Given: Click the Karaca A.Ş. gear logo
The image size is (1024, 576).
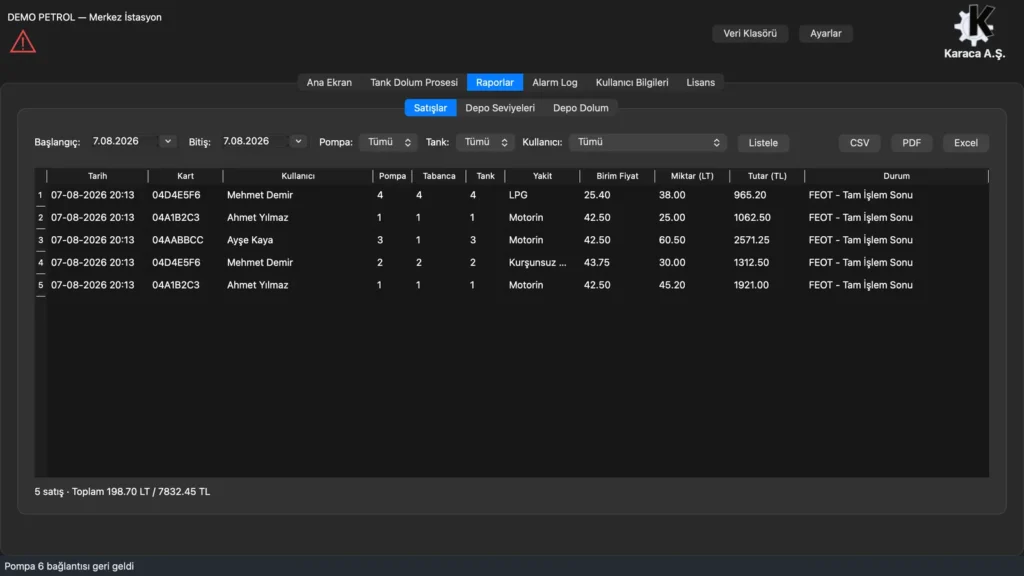Looking at the screenshot, I should (x=974, y=25).
